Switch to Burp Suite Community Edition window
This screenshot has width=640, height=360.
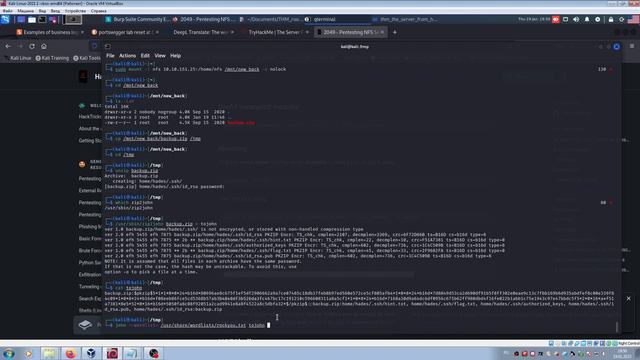tap(137, 19)
